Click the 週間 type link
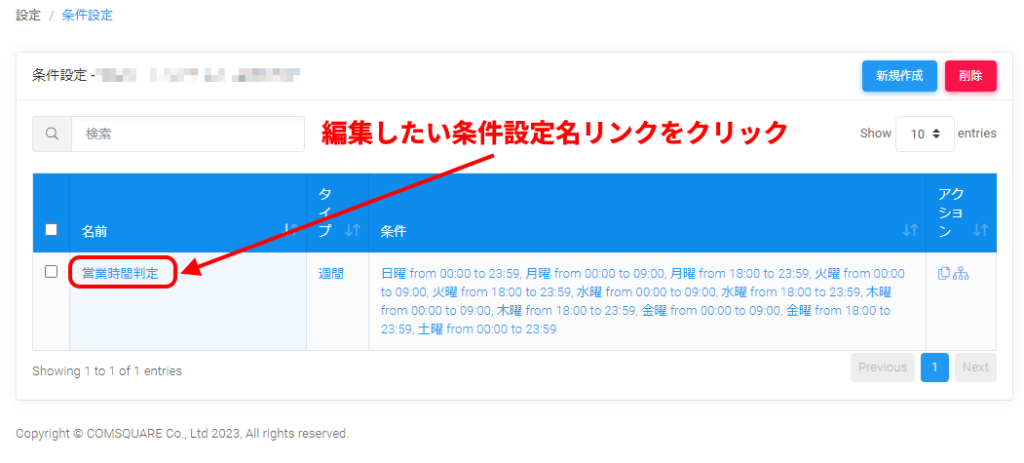The height and width of the screenshot is (463, 1024). [x=331, y=273]
